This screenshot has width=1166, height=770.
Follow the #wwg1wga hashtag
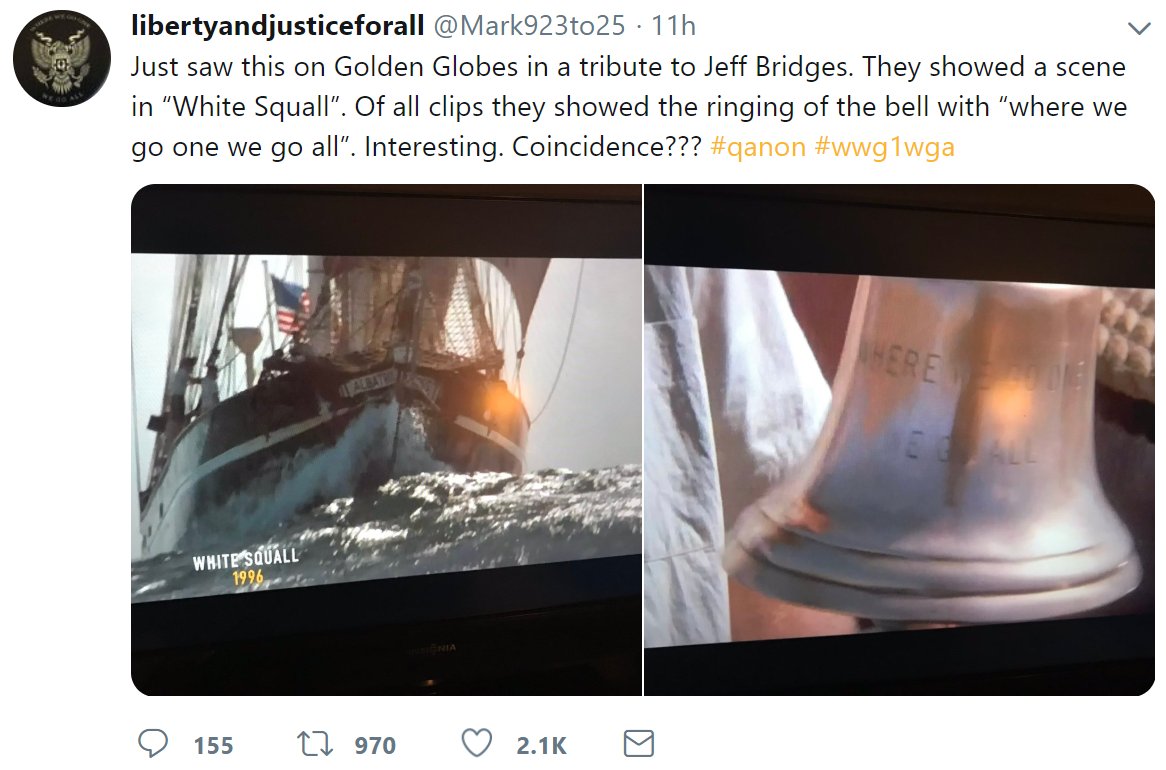pyautogui.click(x=884, y=147)
